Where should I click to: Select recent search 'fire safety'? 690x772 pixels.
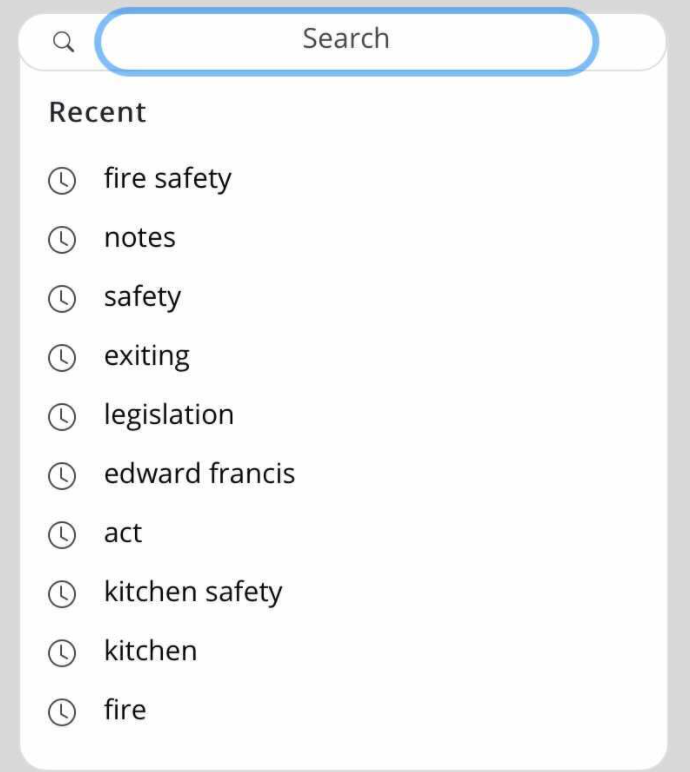click(x=167, y=180)
